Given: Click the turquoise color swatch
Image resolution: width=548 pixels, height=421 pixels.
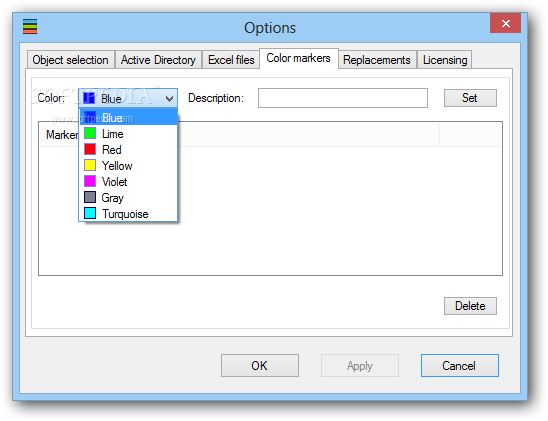Looking at the screenshot, I should (x=90, y=213).
